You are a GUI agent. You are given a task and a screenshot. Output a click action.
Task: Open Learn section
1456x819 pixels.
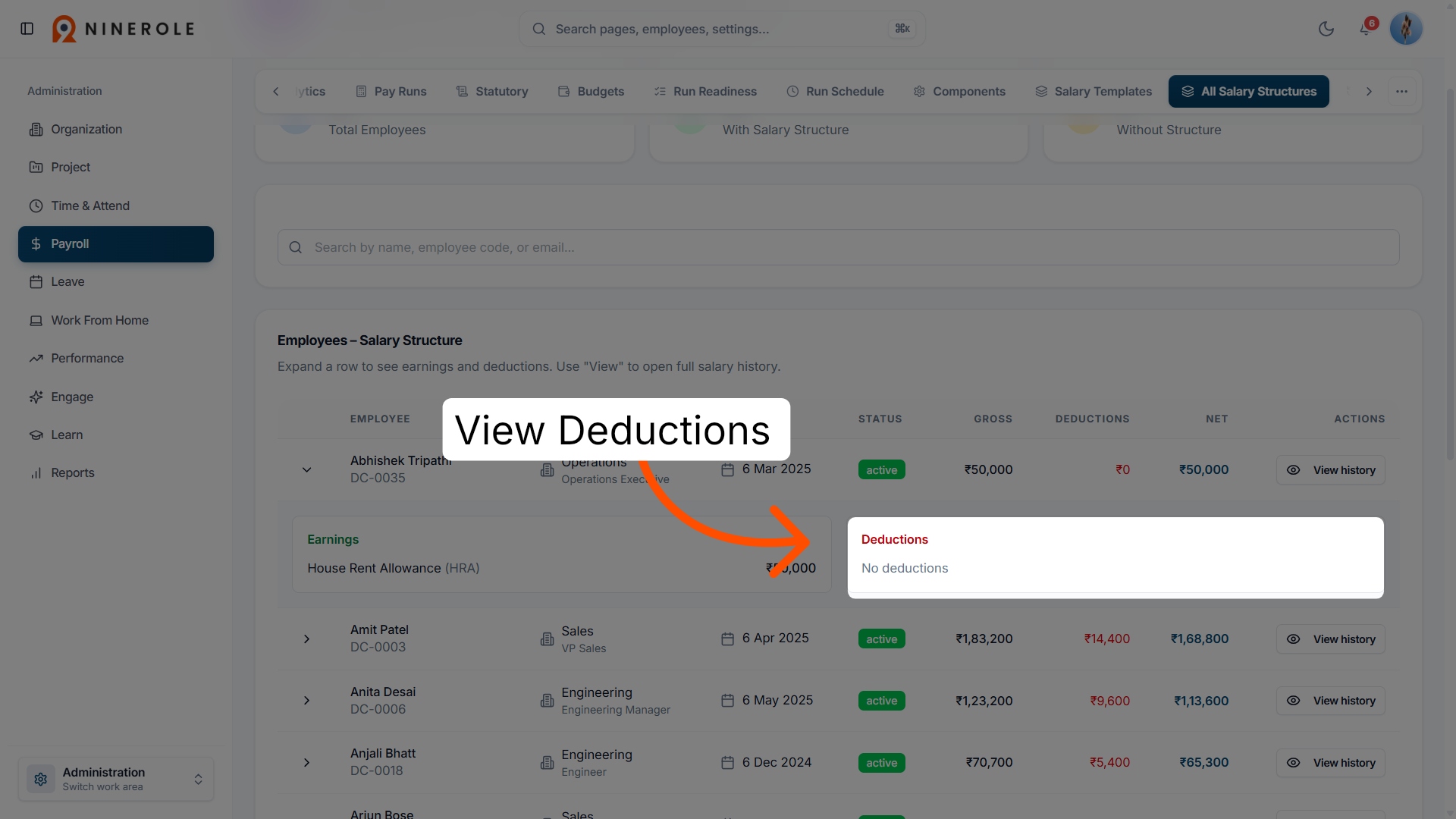(116, 435)
